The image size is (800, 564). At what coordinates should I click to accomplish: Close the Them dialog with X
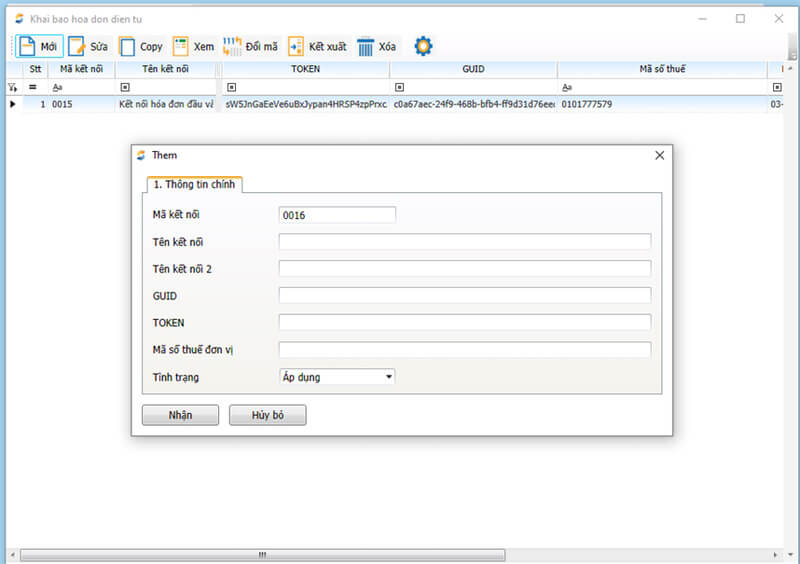coord(660,155)
